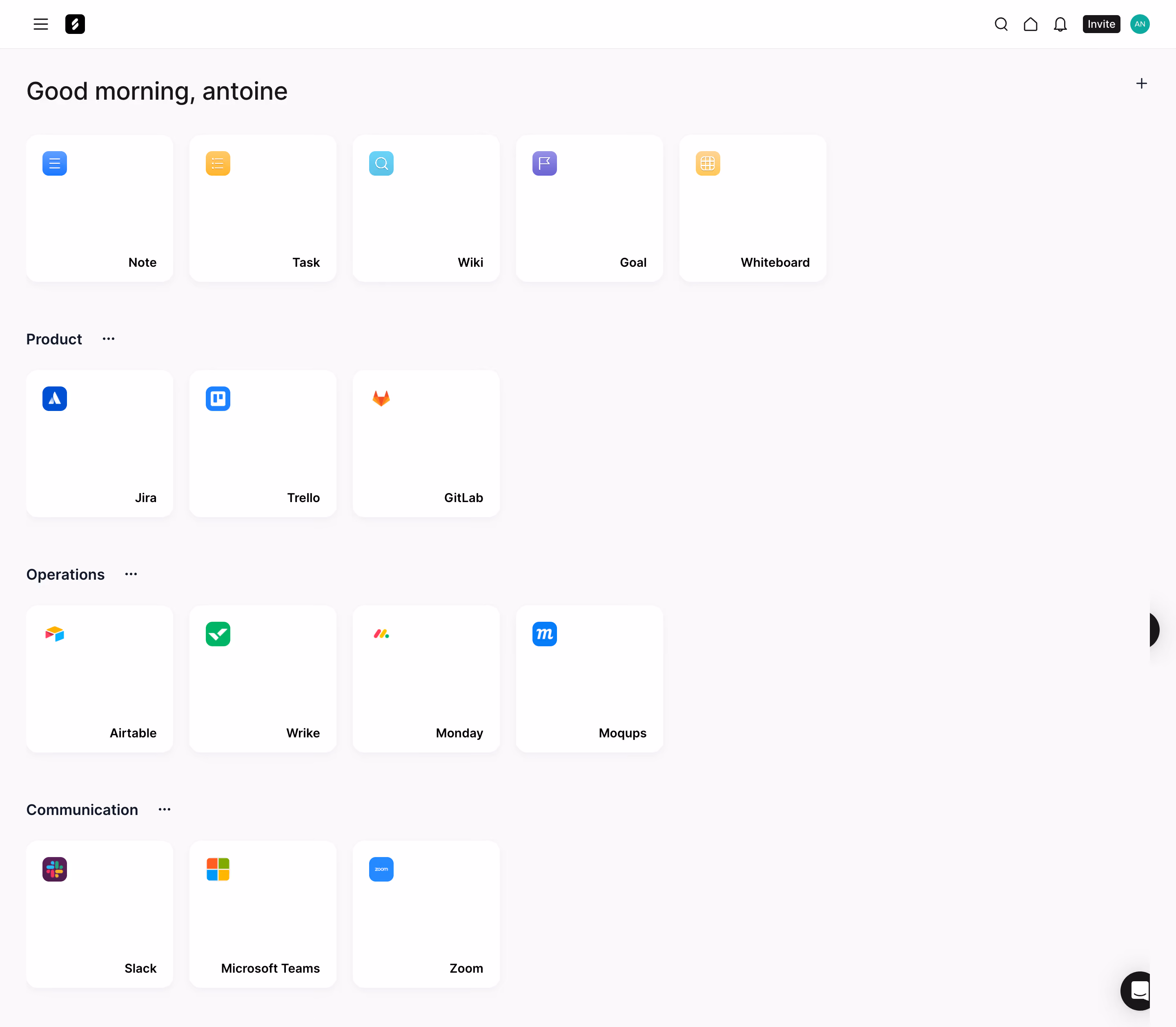Click the GitLab fox icon
Viewport: 1176px width, 1027px height.
(381, 399)
